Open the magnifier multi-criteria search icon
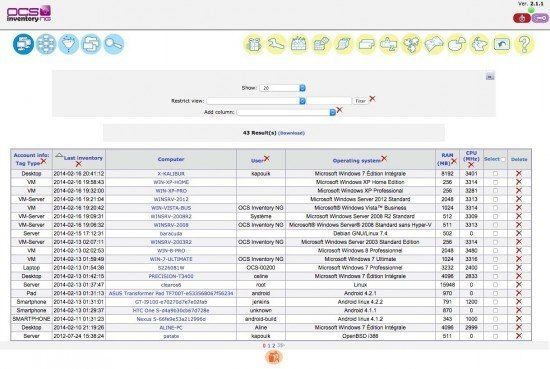 [x=114, y=44]
